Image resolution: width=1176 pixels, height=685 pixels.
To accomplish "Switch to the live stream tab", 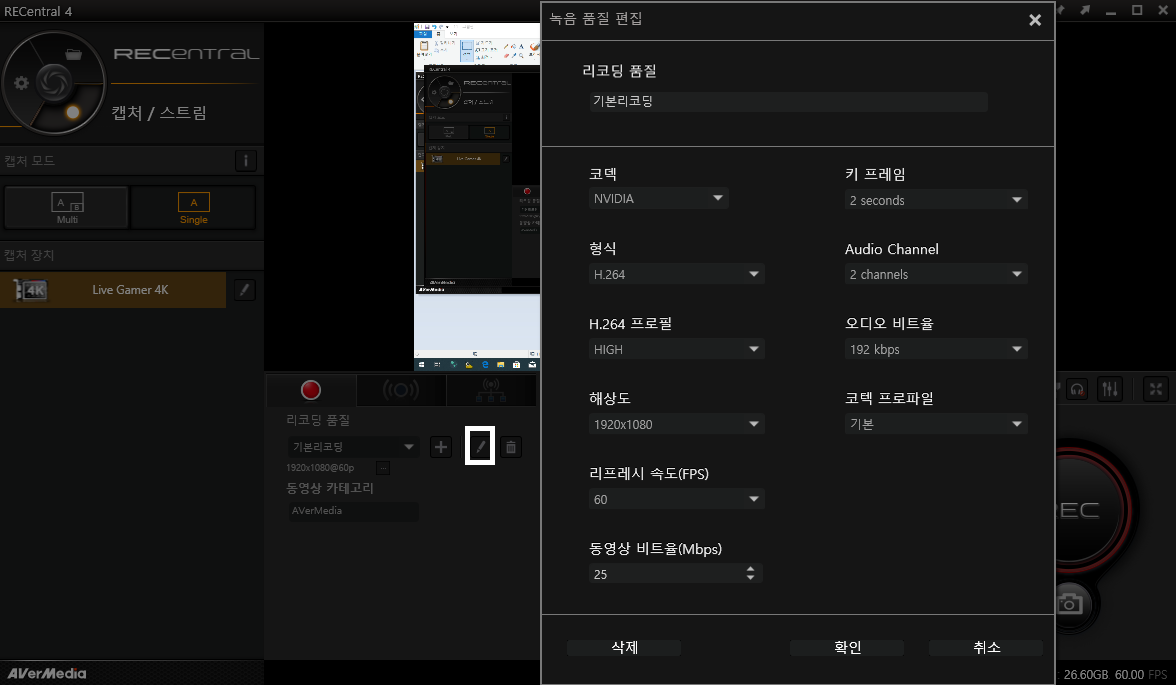I will click(401, 390).
